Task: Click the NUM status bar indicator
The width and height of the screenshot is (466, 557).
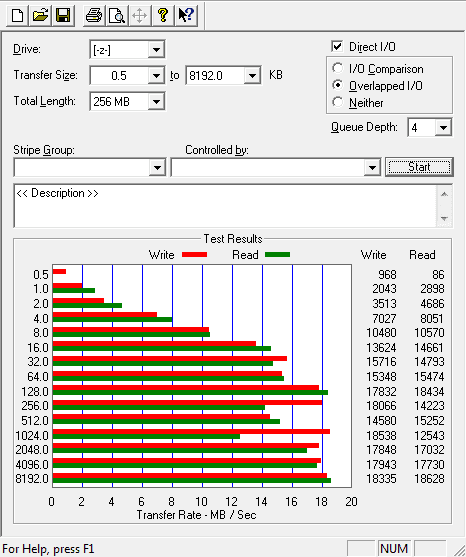Action: 394,549
